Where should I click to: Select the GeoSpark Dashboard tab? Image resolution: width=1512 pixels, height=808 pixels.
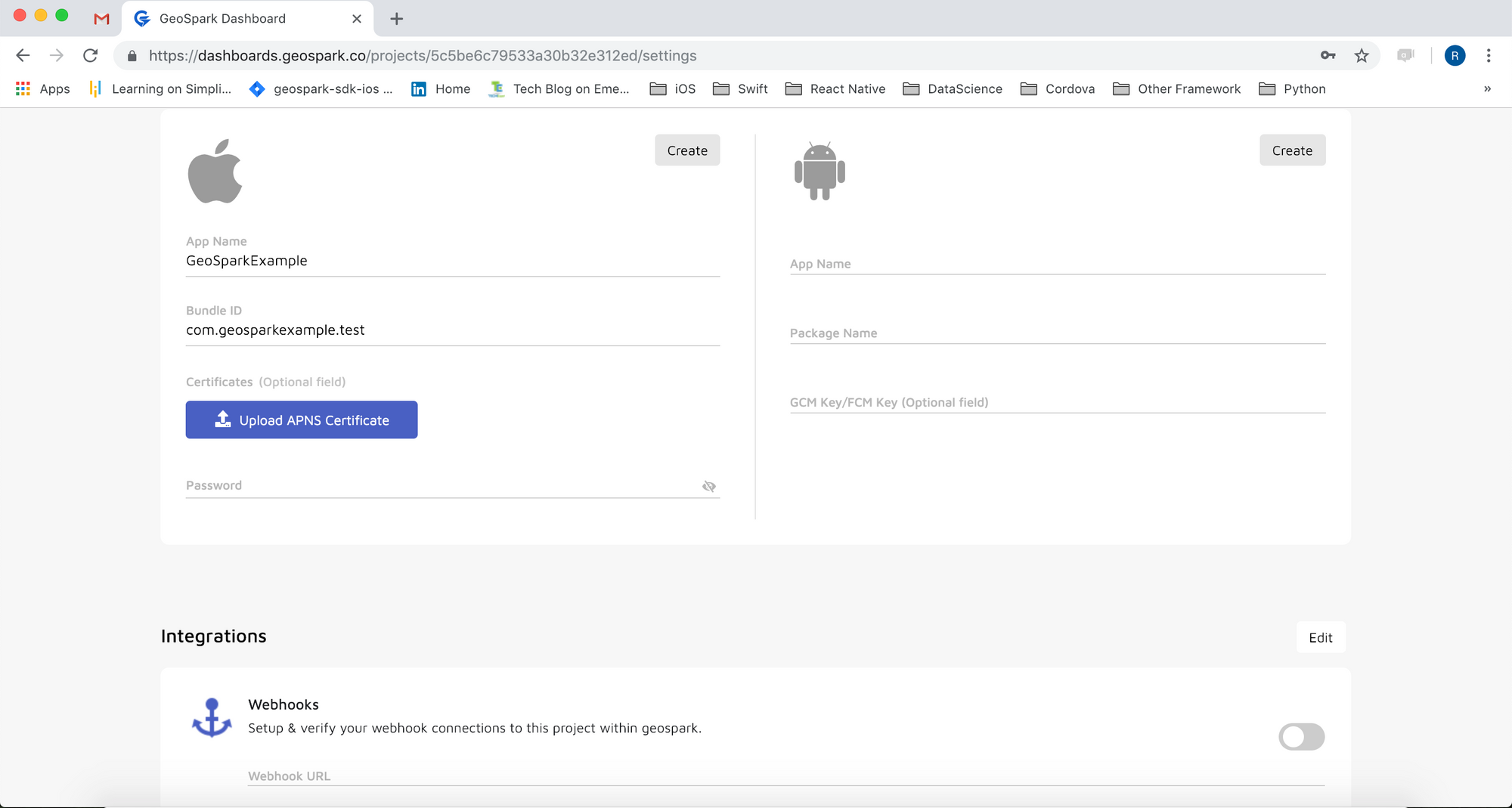[x=247, y=19]
